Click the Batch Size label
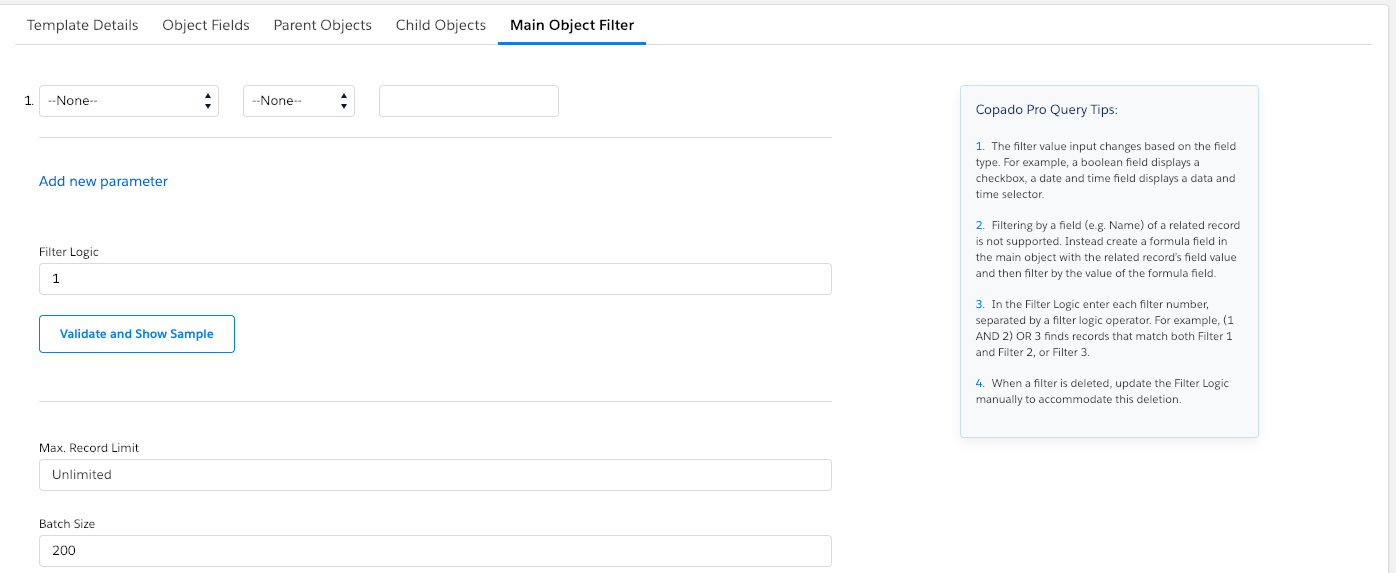This screenshot has height=573, width=1396. (67, 524)
